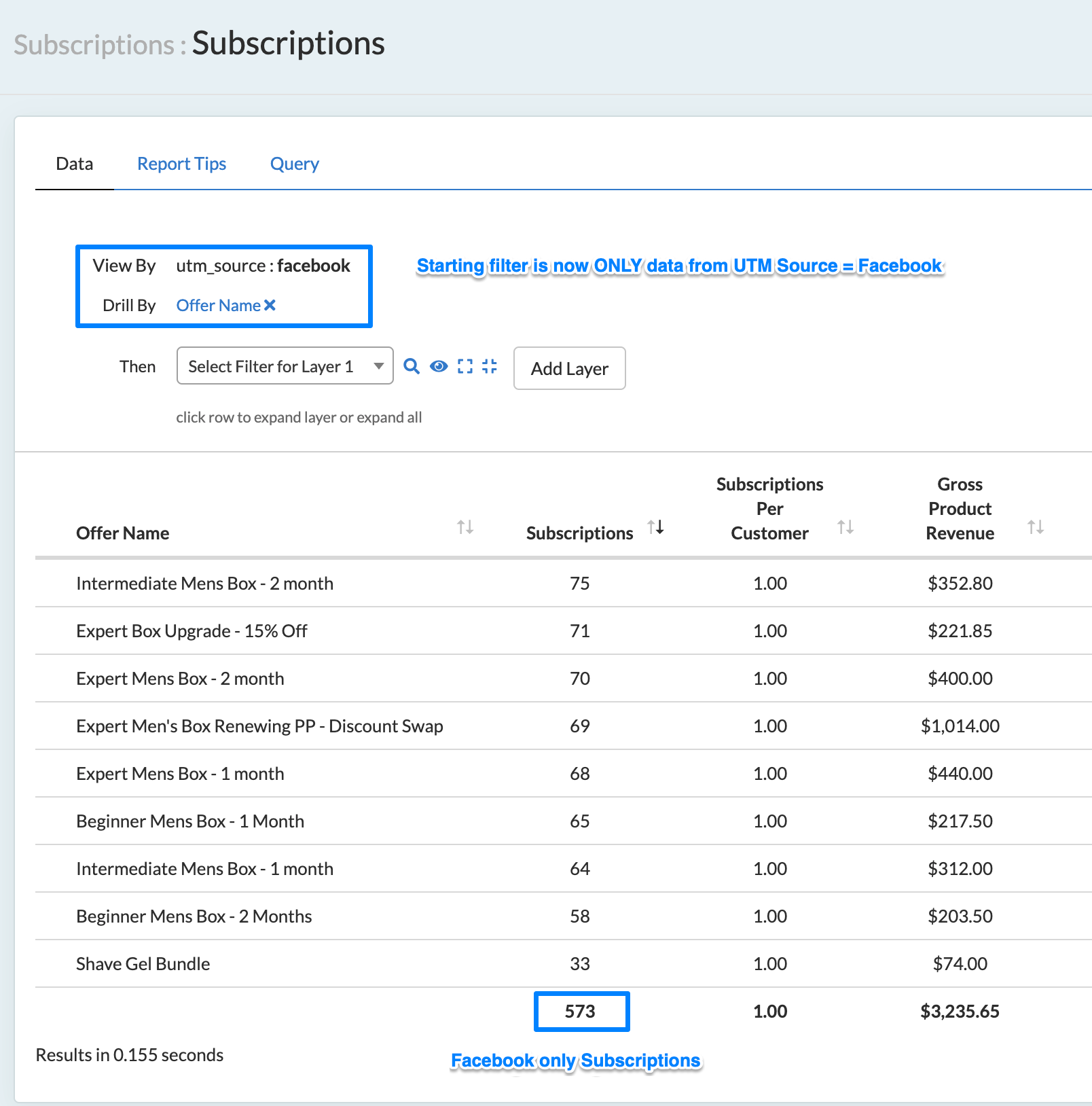Image resolution: width=1092 pixels, height=1106 pixels.
Task: Expand the Expert Box Upgrade - 15% Off row
Action: 192,631
